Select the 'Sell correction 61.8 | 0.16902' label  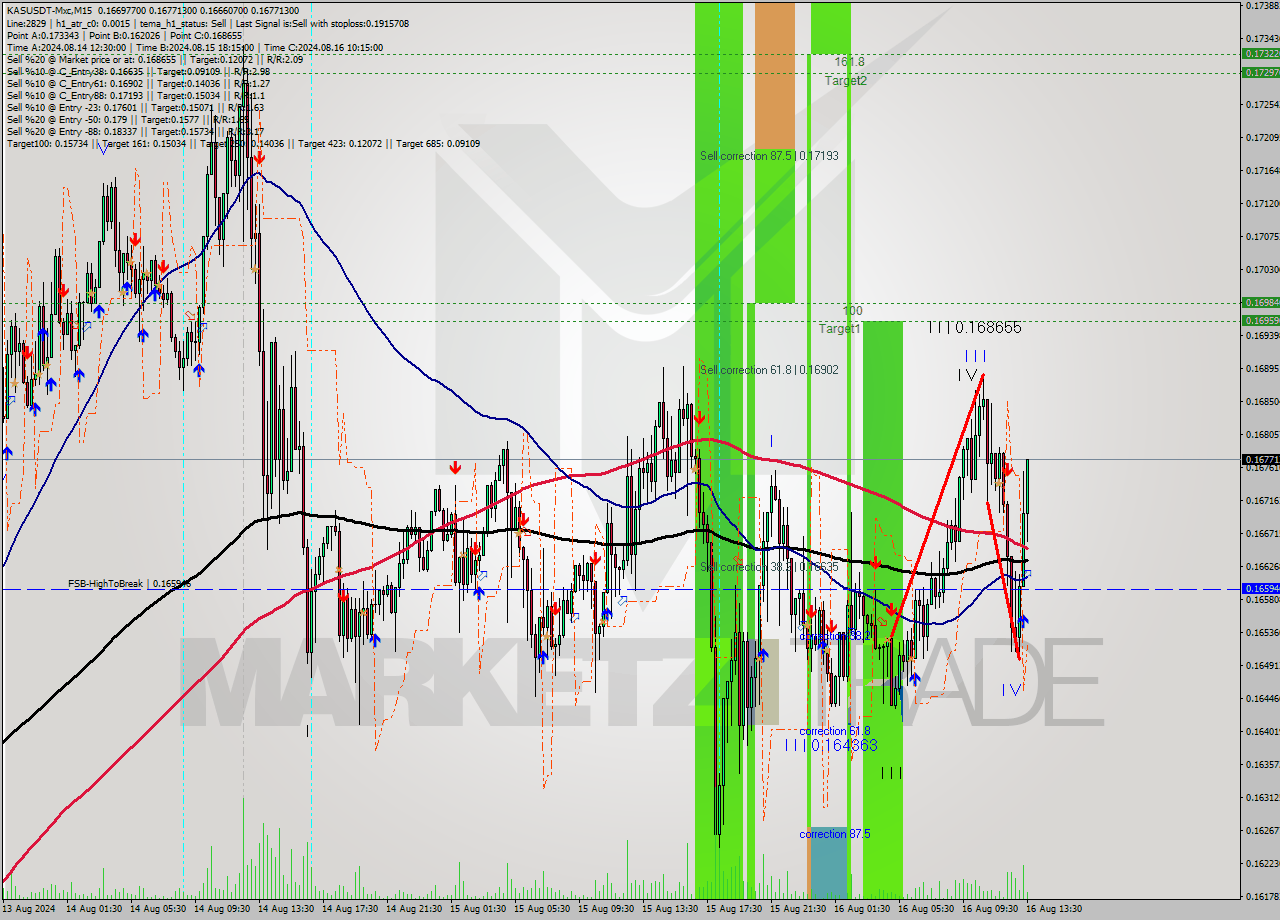coord(769,370)
